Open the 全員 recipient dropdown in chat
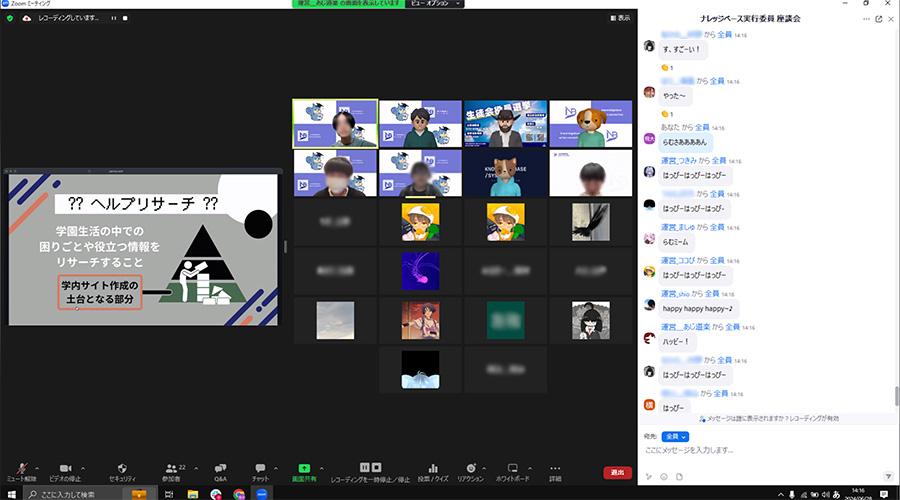The height and width of the screenshot is (500, 900). 676,436
